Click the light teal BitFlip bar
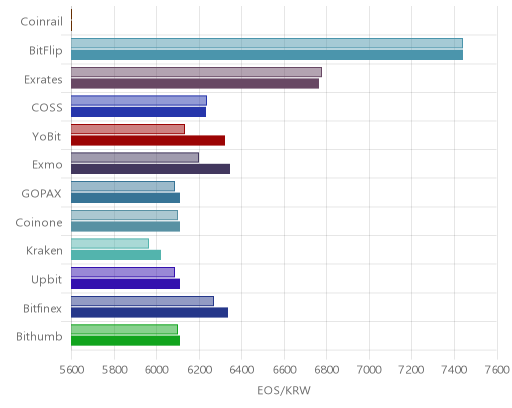This screenshot has height=408, width=512. click(x=267, y=43)
